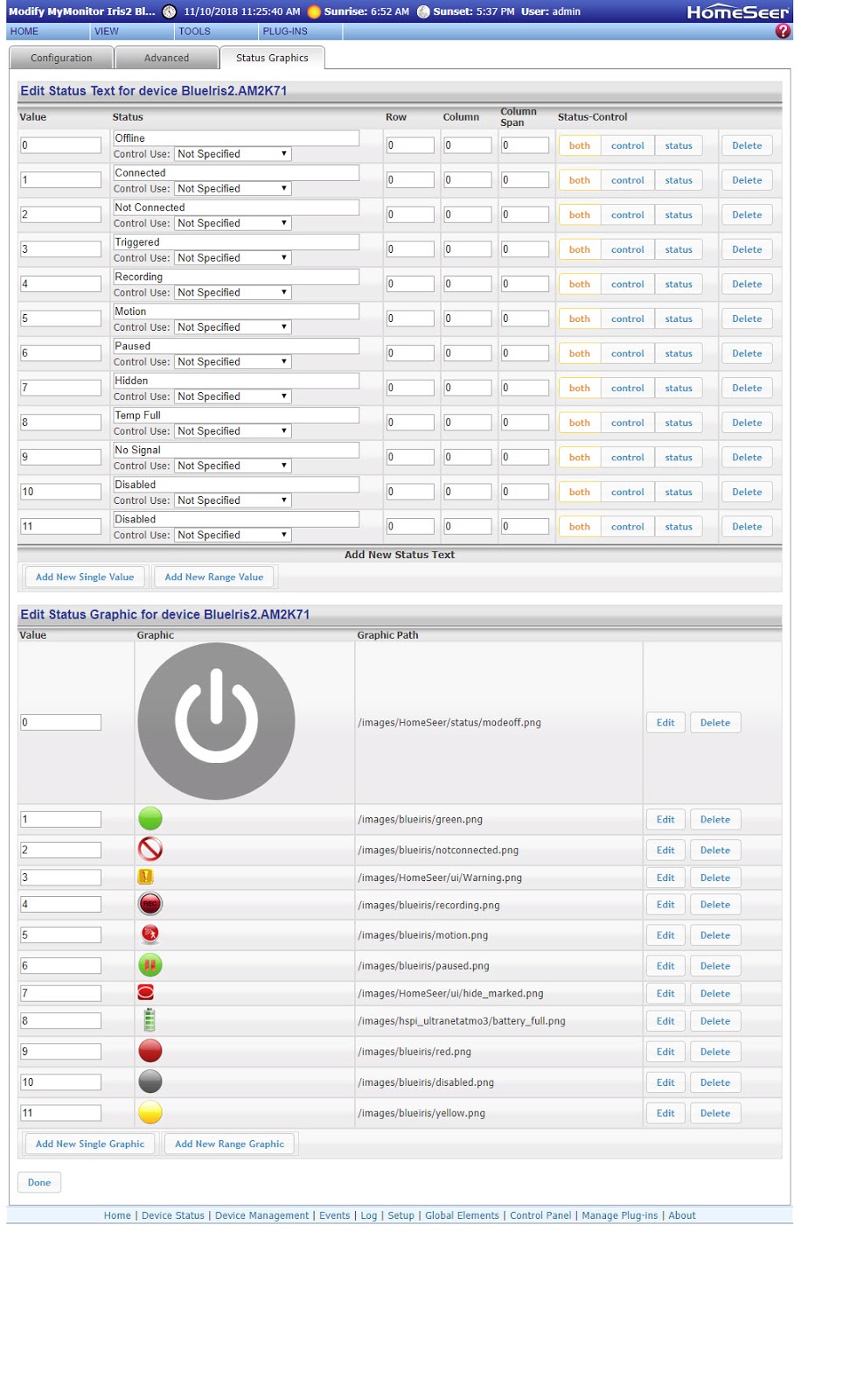Select 'status' for the Not Connected row
The width and height of the screenshot is (850, 1400).
pyautogui.click(x=679, y=214)
